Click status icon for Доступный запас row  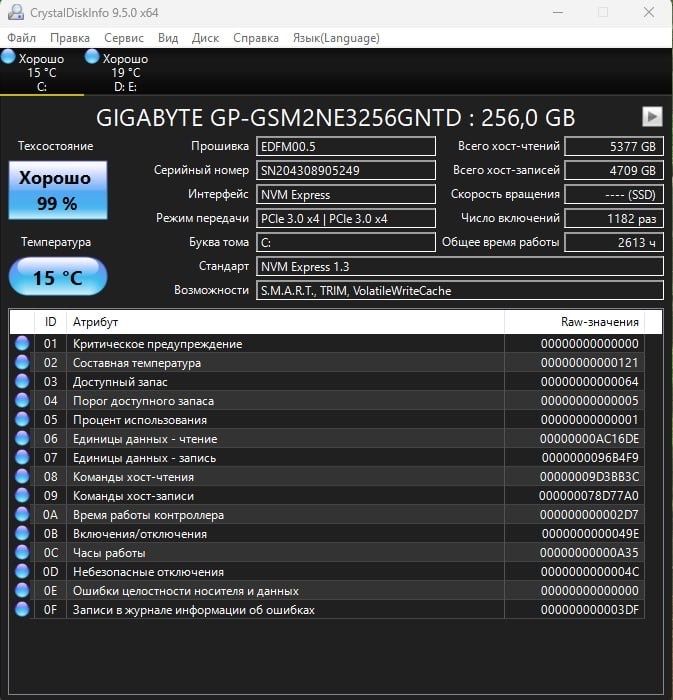pos(22,381)
